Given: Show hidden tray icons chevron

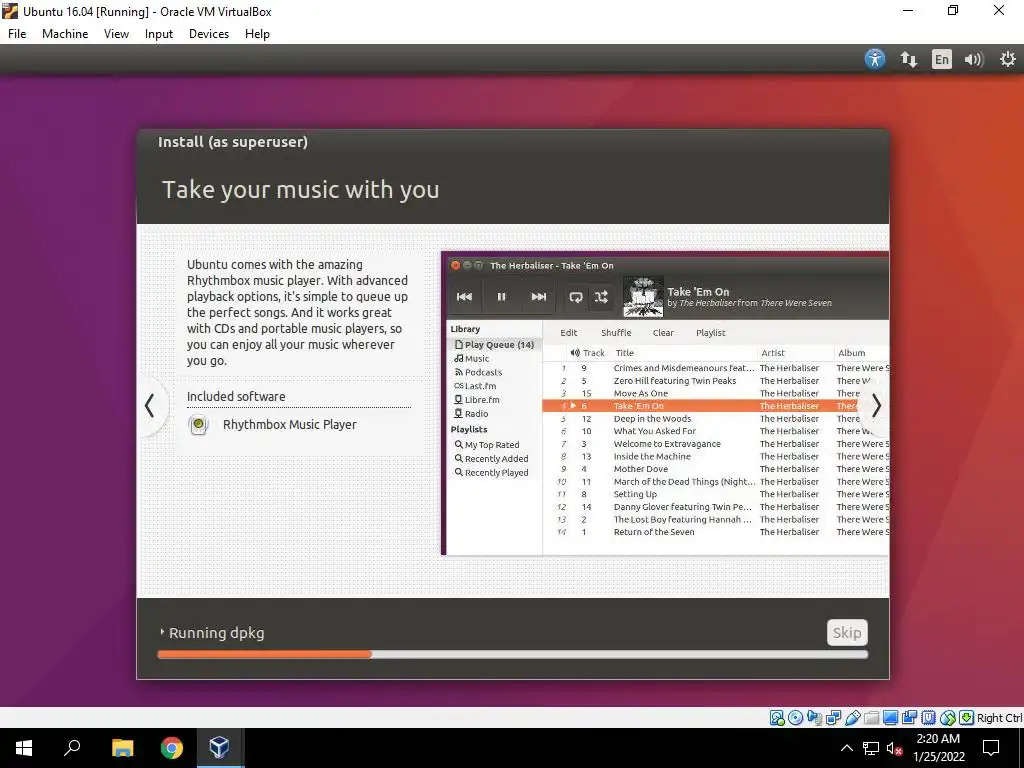Looking at the screenshot, I should (846, 748).
